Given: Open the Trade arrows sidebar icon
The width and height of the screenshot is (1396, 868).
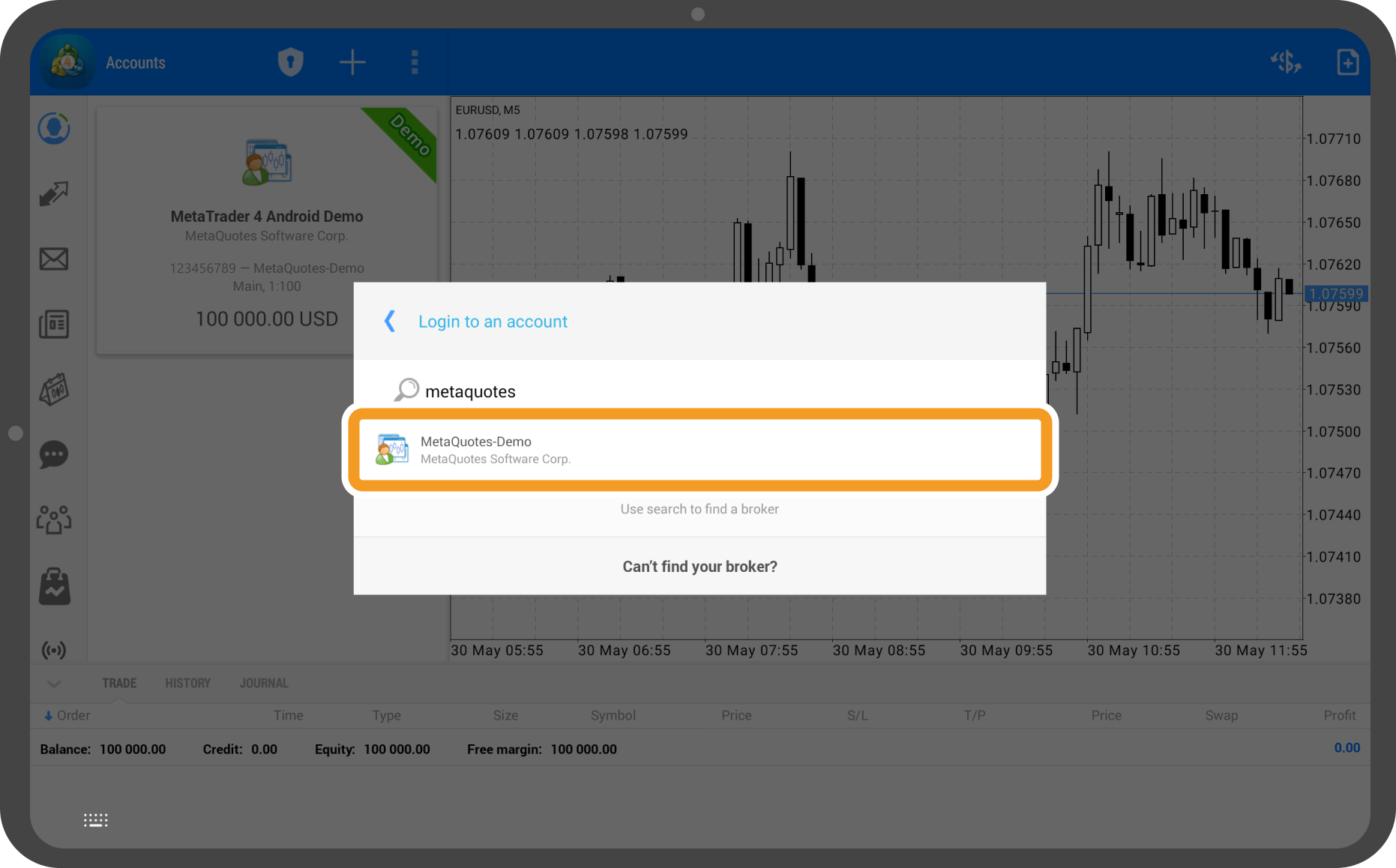Looking at the screenshot, I should [54, 194].
